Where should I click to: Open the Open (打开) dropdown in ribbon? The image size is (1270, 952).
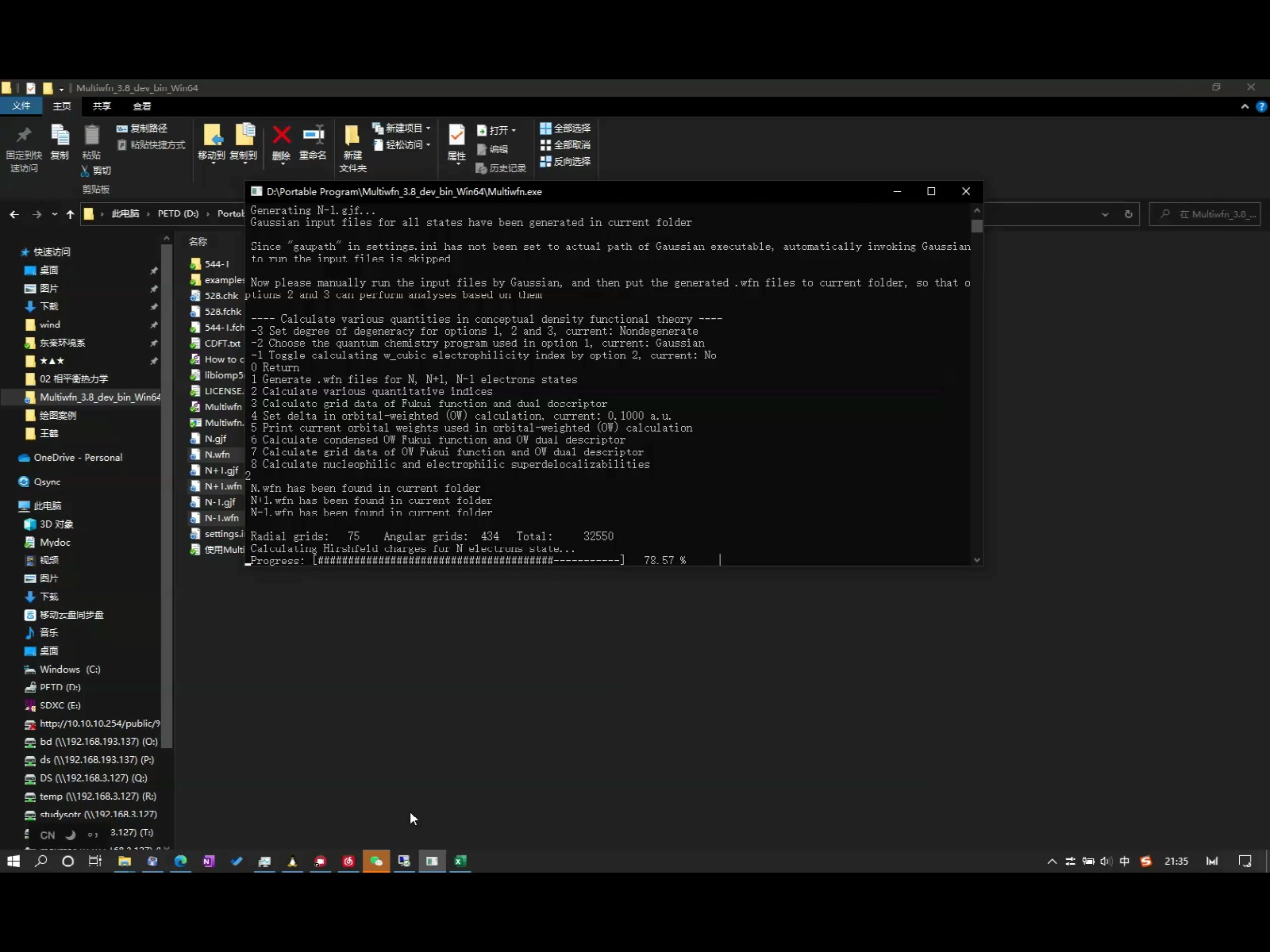tap(496, 130)
